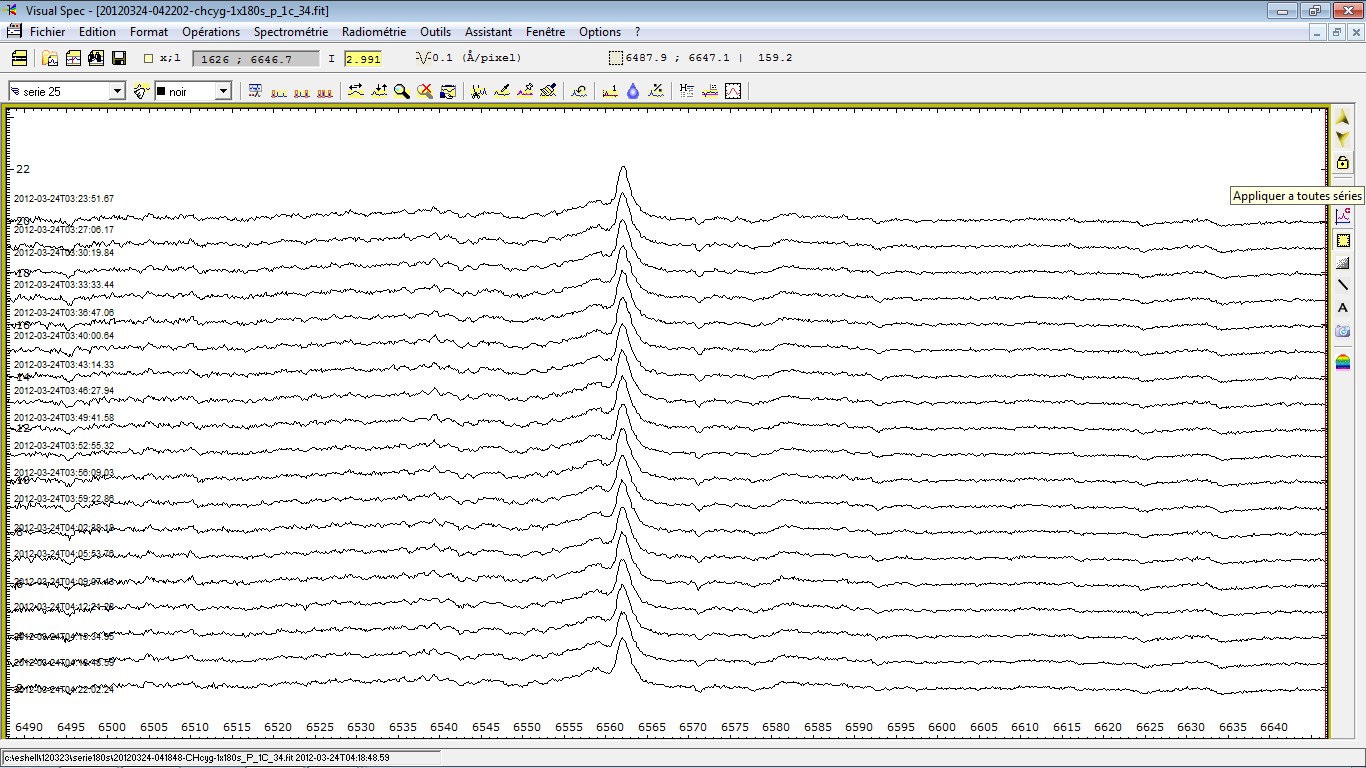Click the floppy disk save icon

pyautogui.click(x=119, y=58)
